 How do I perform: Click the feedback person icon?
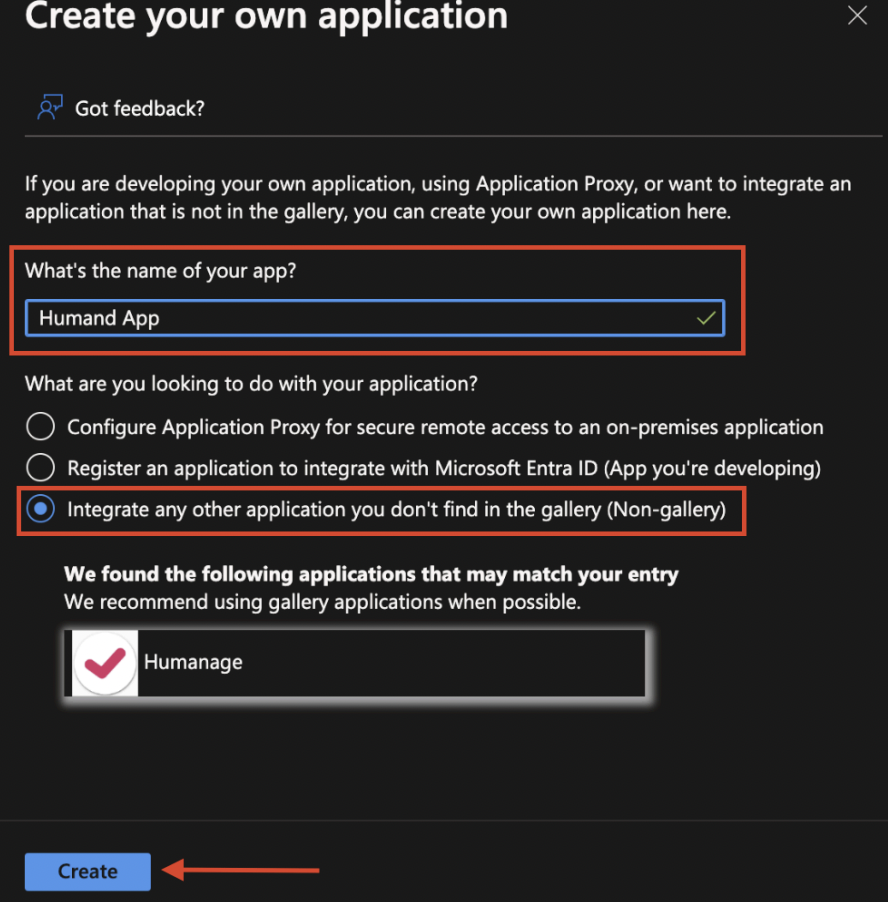[49, 108]
